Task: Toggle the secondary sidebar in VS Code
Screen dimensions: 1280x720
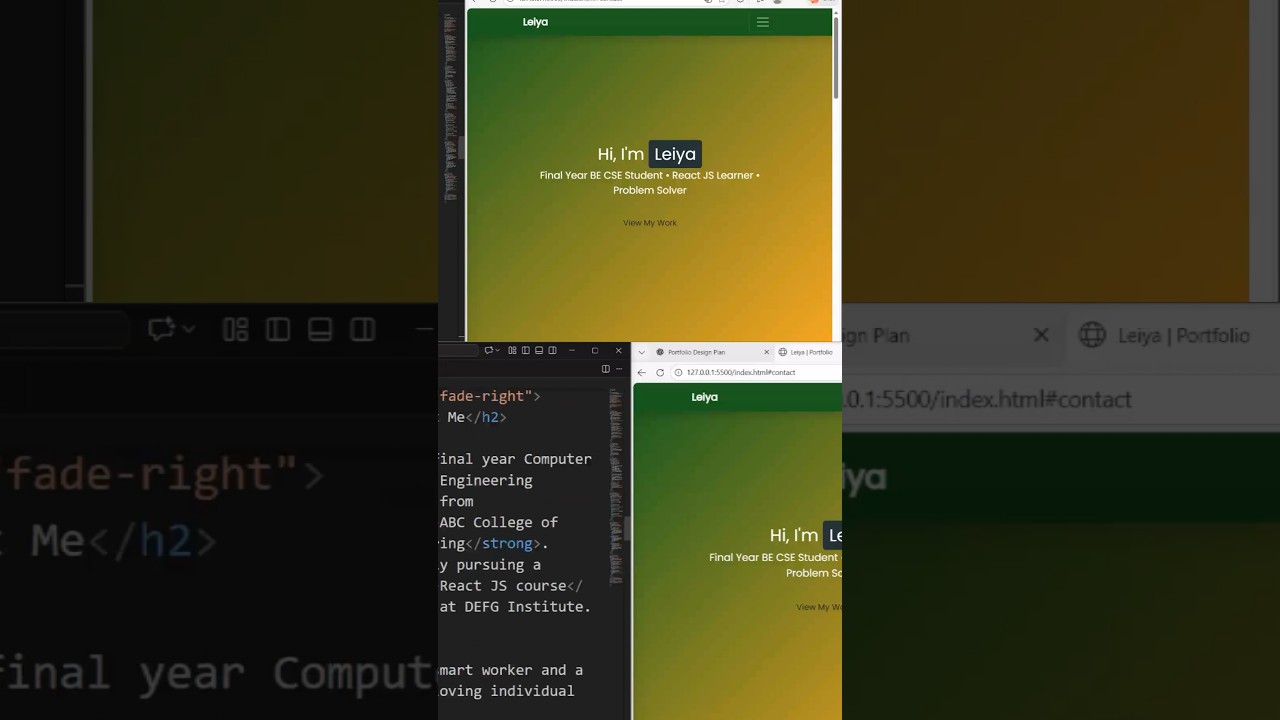Action: [552, 351]
